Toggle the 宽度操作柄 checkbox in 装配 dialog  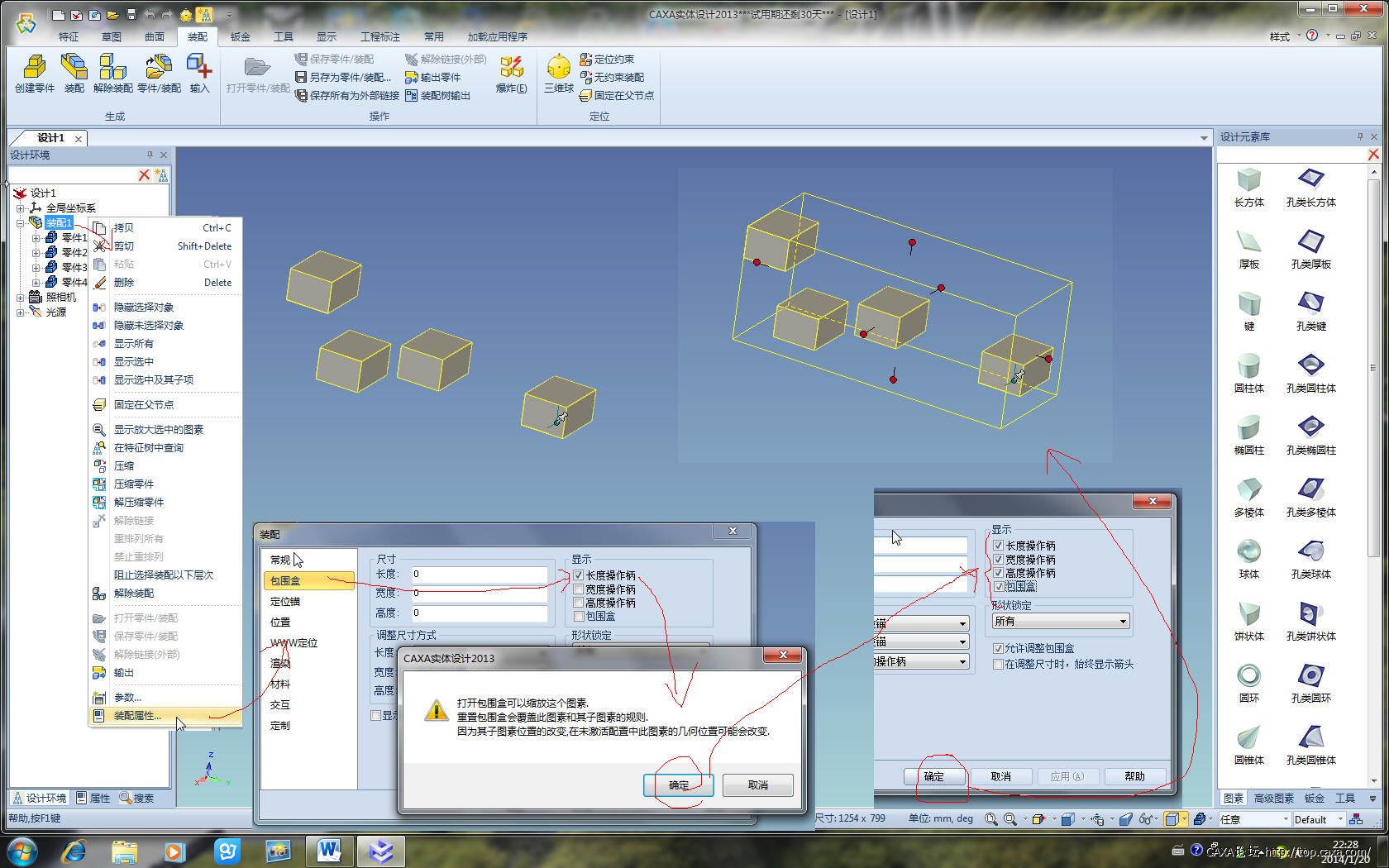click(579, 589)
